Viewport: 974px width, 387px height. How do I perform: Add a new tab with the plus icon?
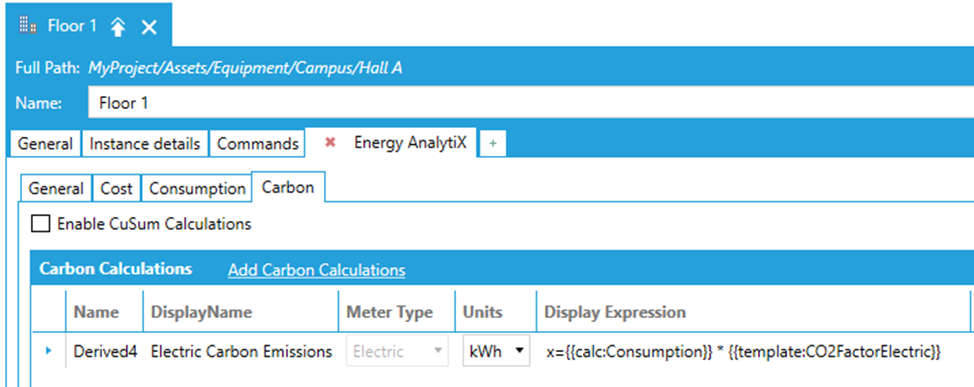coord(493,143)
